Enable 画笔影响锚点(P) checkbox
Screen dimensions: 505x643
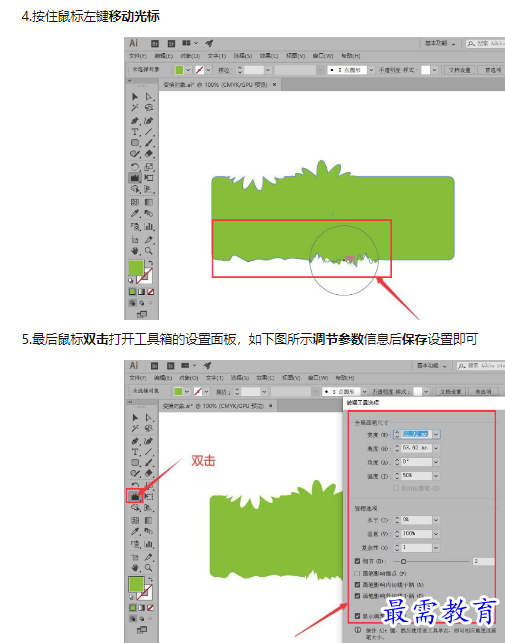coord(357,573)
